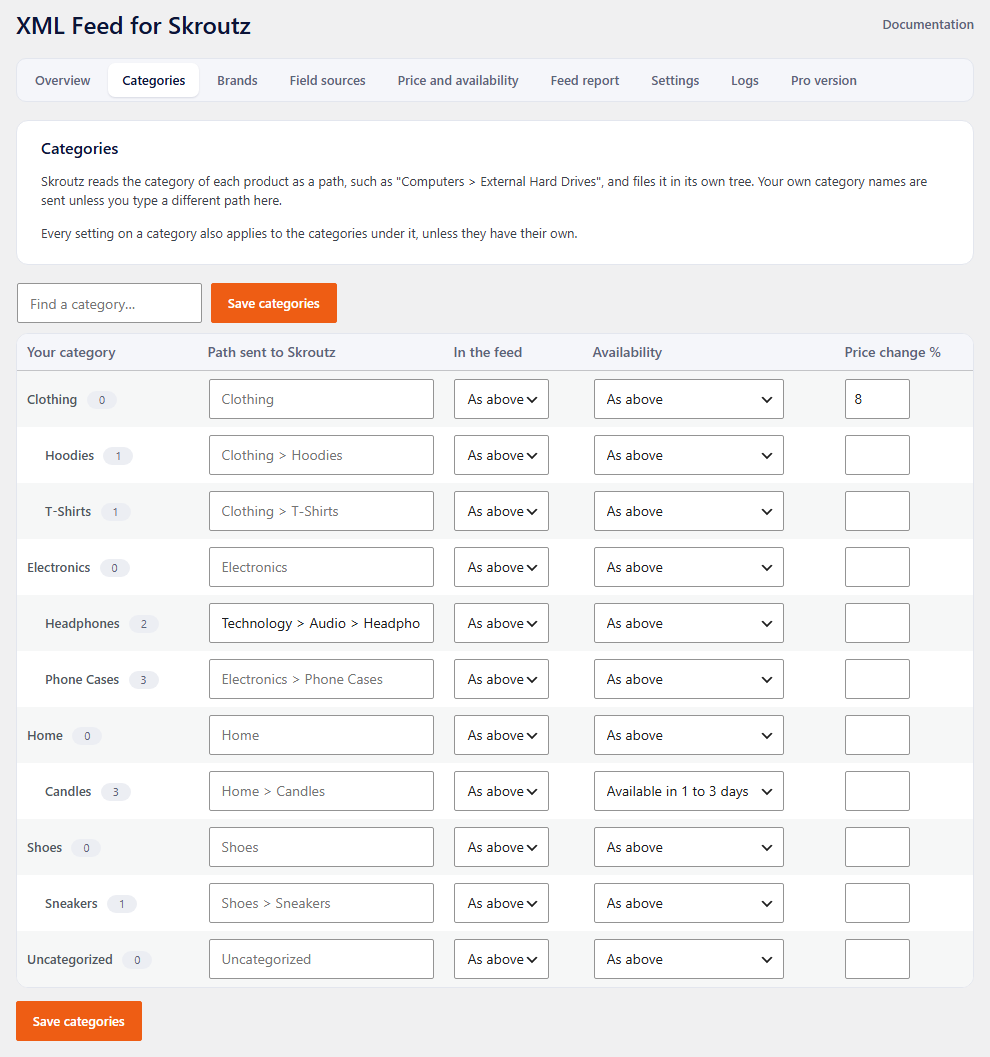Open the Documentation link
The height and width of the screenshot is (1057, 990).
927,24
